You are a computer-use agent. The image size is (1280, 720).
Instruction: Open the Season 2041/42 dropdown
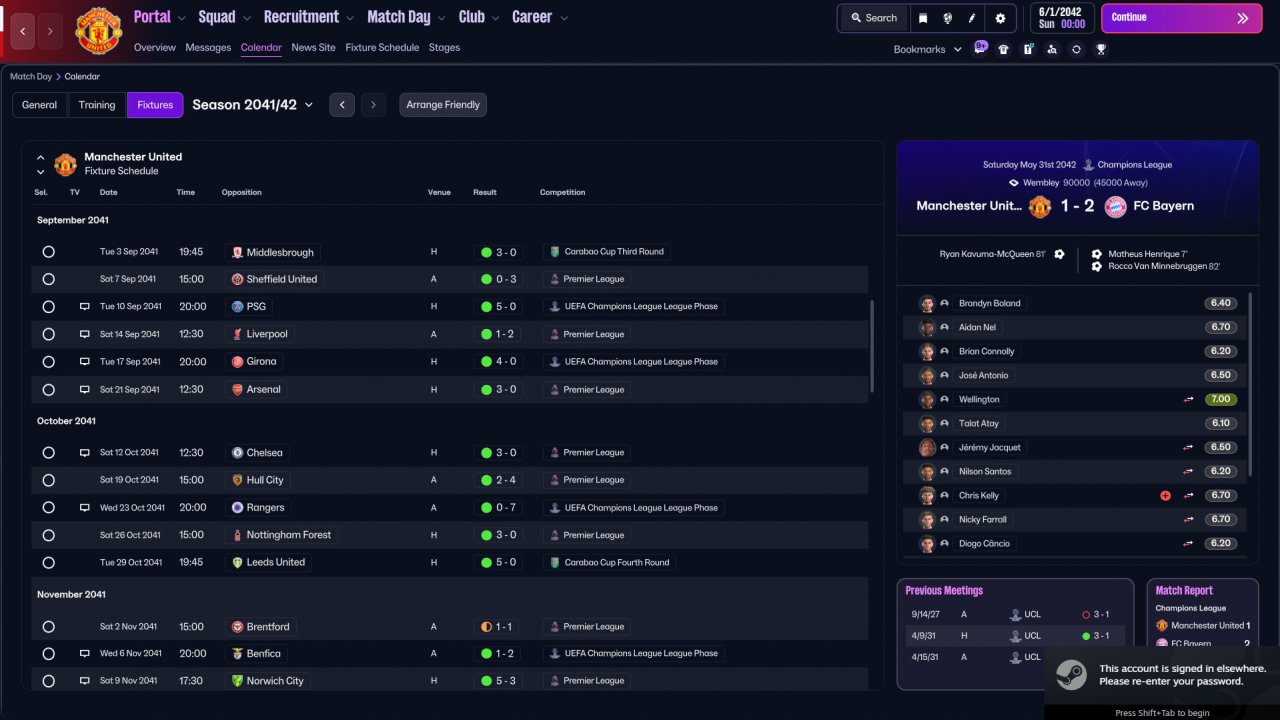tap(253, 105)
